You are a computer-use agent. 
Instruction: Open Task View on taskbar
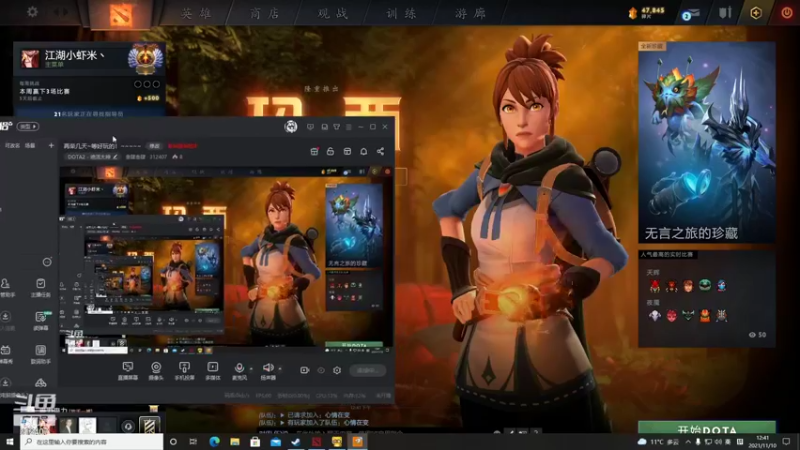point(193,442)
